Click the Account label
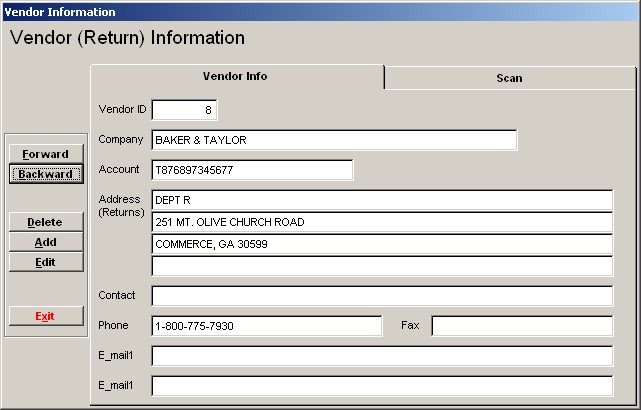 coord(119,169)
